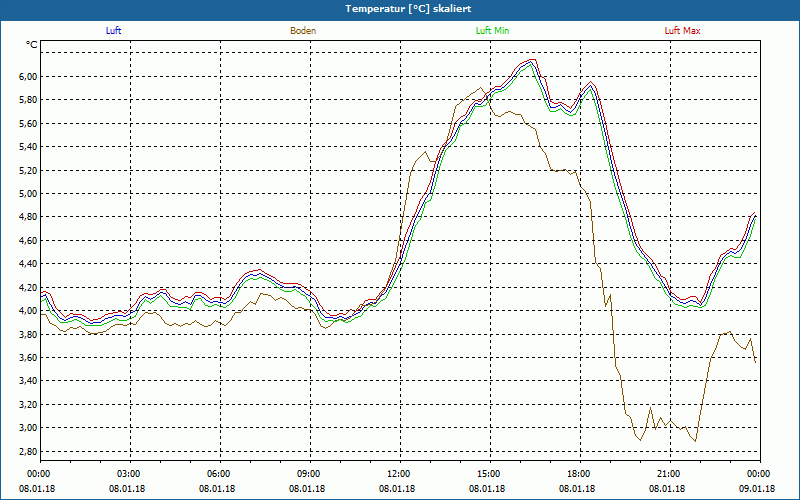The width and height of the screenshot is (800, 500).
Task: Click the 18:00 time axis label
Action: [580, 474]
